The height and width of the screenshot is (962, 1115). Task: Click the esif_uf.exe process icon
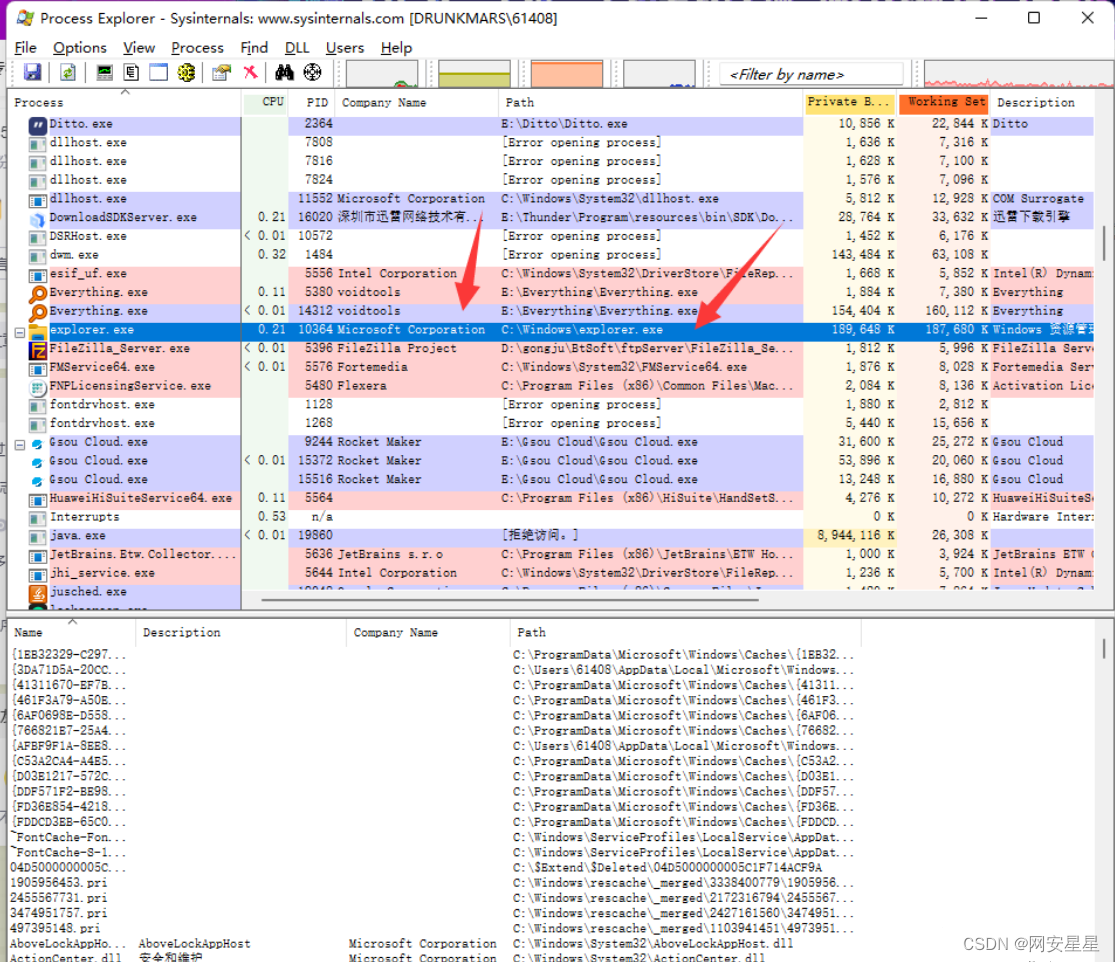pyautogui.click(x=38, y=275)
